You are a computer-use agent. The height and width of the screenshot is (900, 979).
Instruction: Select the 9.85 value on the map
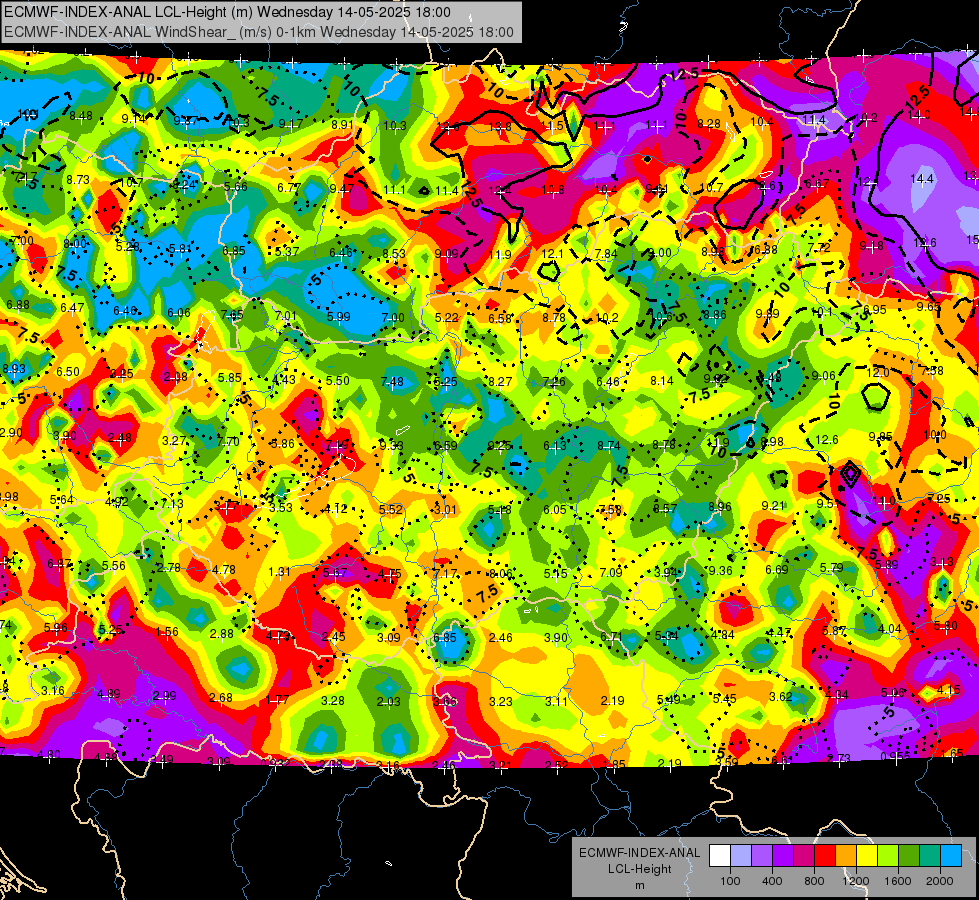pyautogui.click(x=880, y=437)
